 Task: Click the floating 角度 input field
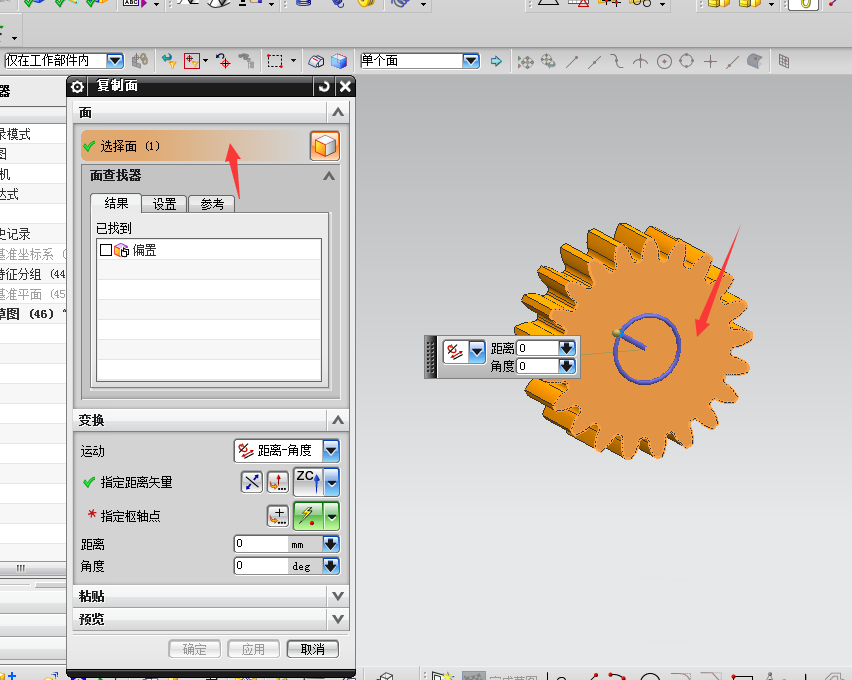coord(537,366)
